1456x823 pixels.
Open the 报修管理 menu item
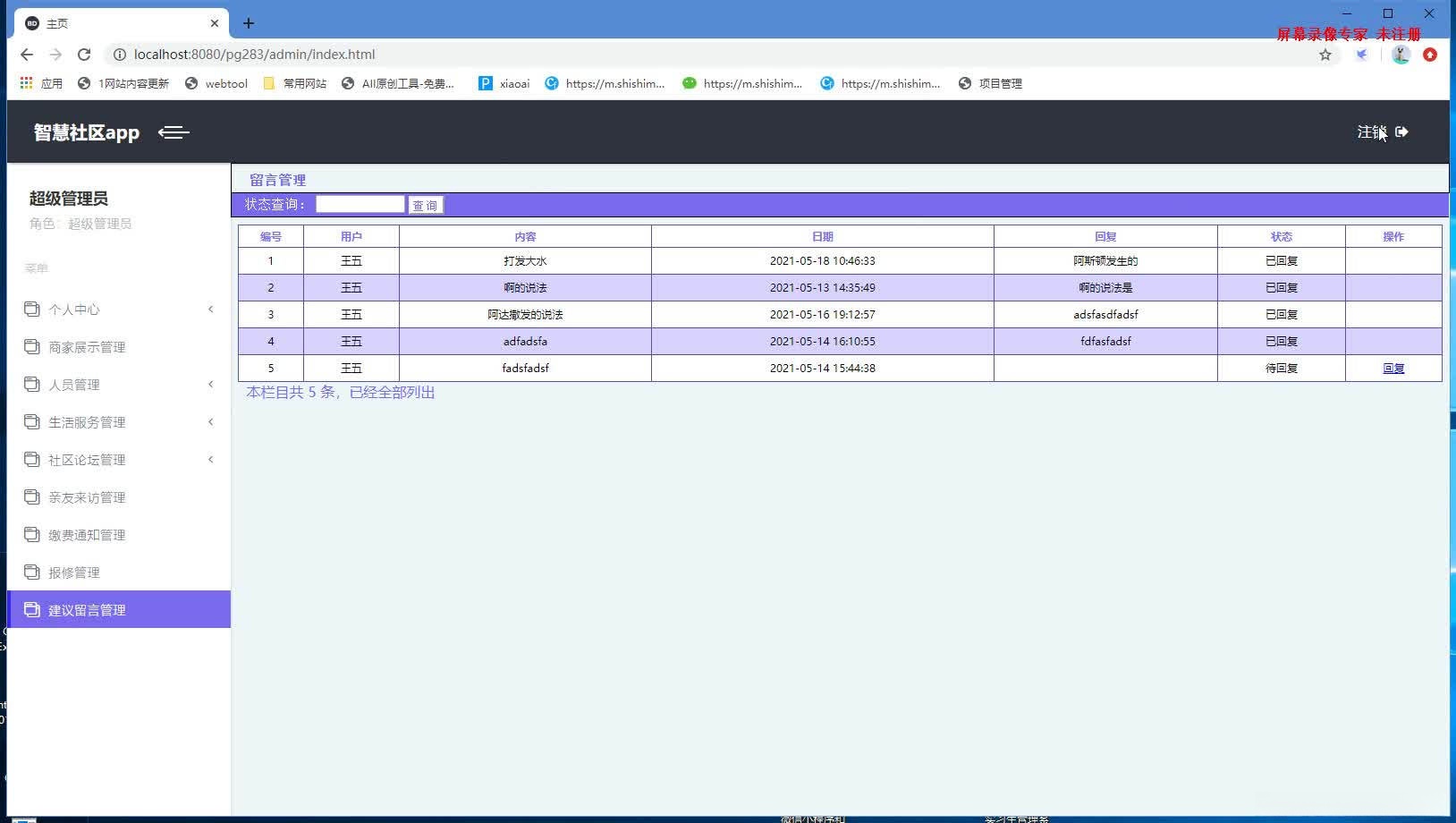119,572
